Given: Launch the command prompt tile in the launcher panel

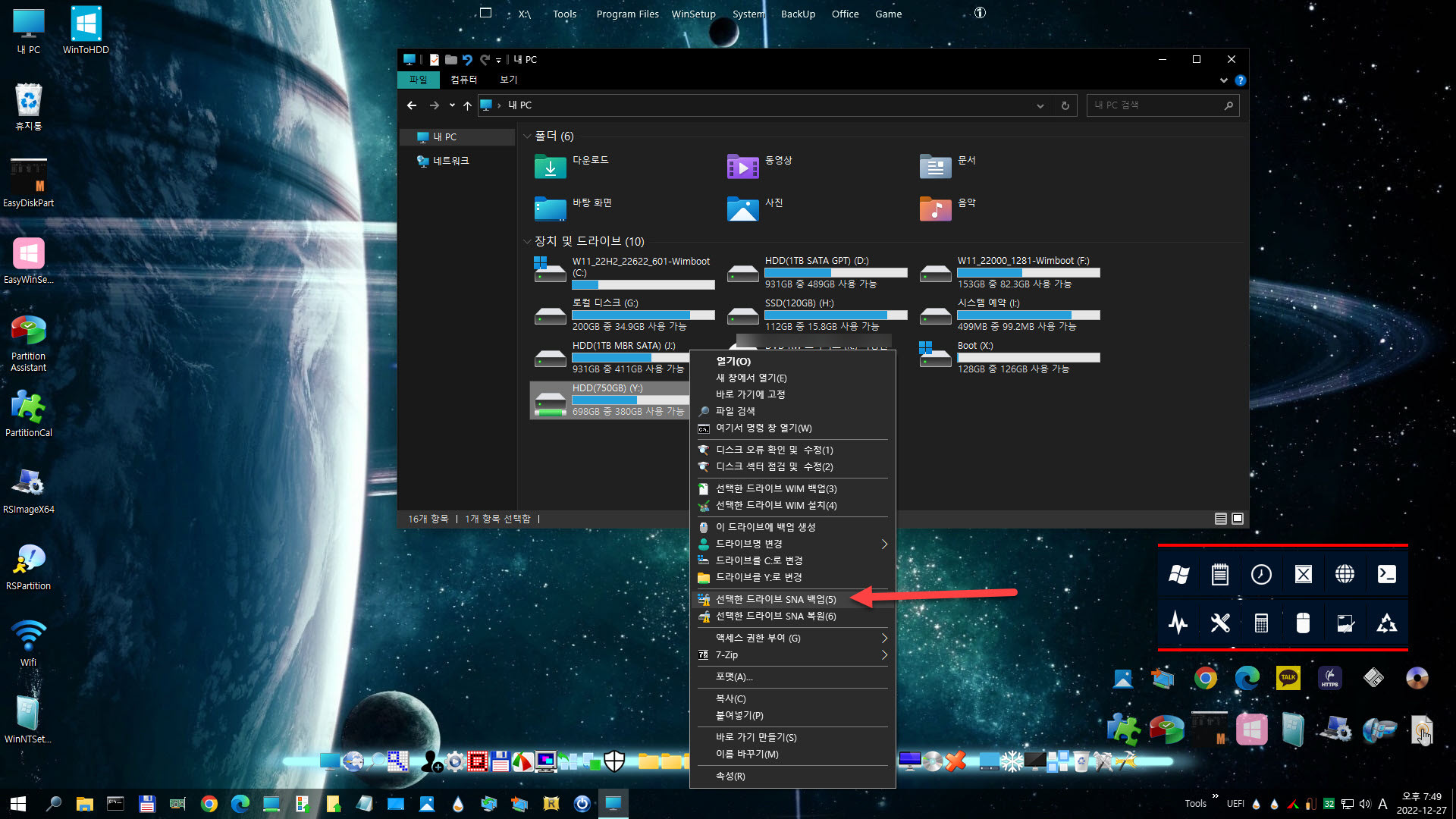Looking at the screenshot, I should (x=1386, y=574).
